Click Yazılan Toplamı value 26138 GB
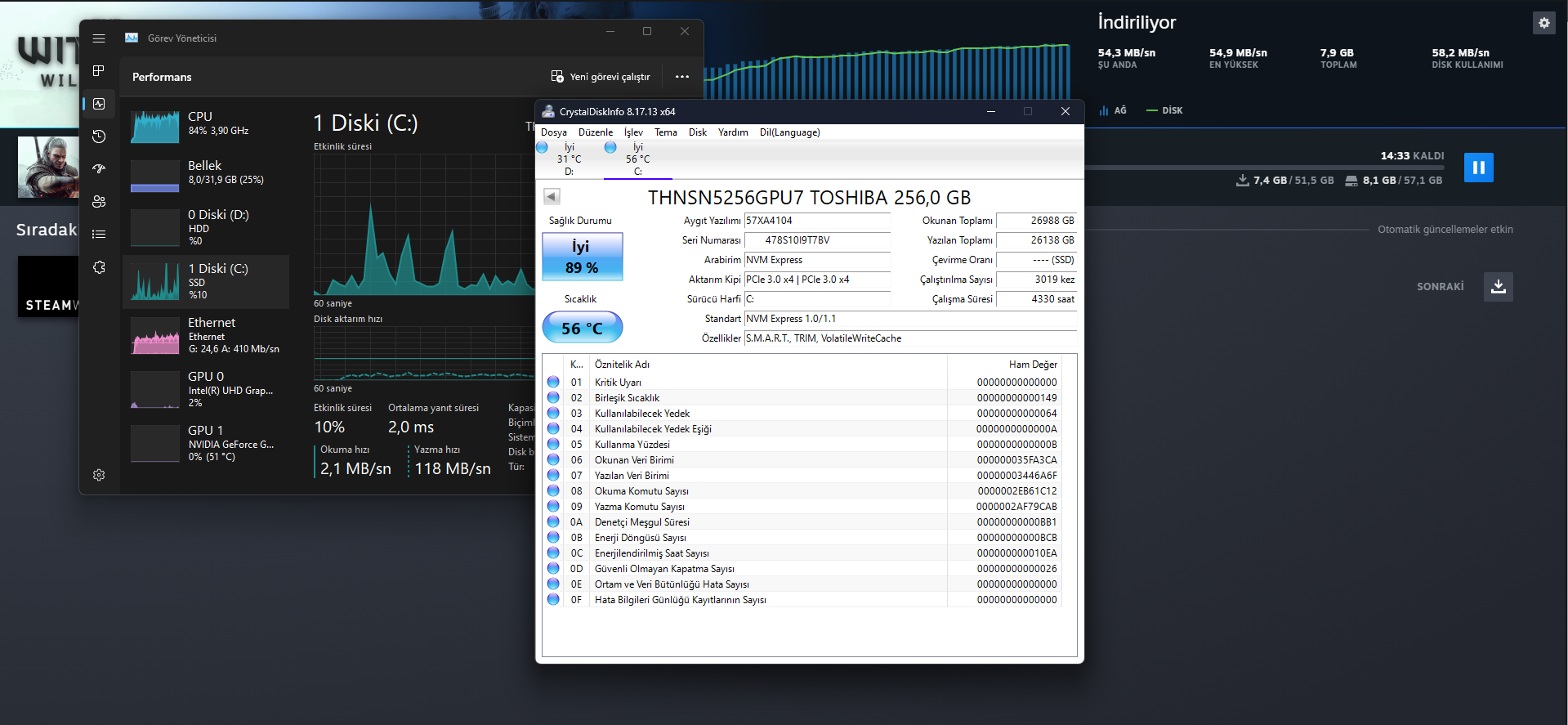The width and height of the screenshot is (1568, 725). pyautogui.click(x=1037, y=240)
